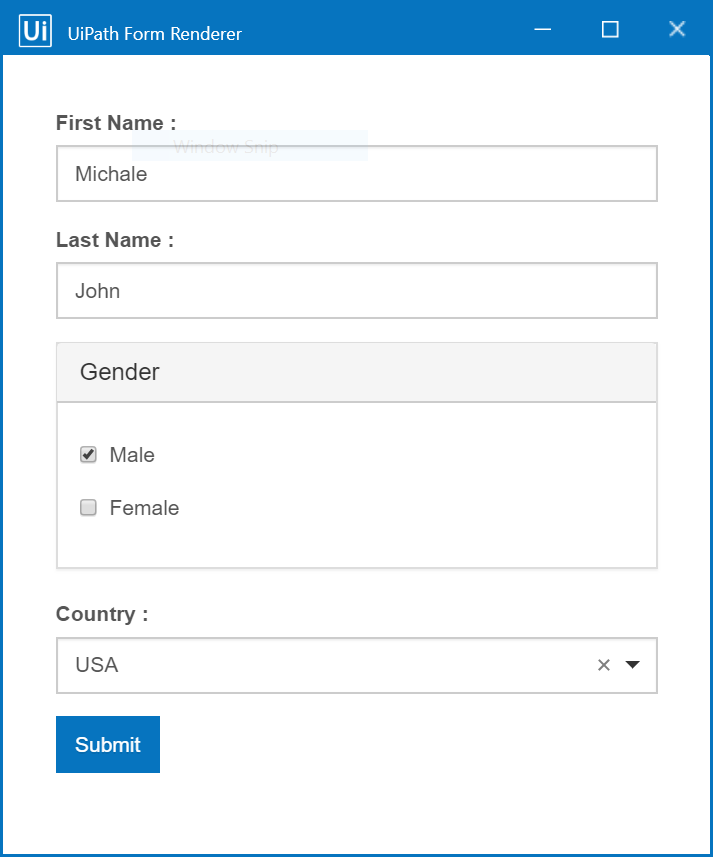Image resolution: width=713 pixels, height=857 pixels.
Task: Click the UiPath logo in the title bar
Action: [x=34, y=29]
